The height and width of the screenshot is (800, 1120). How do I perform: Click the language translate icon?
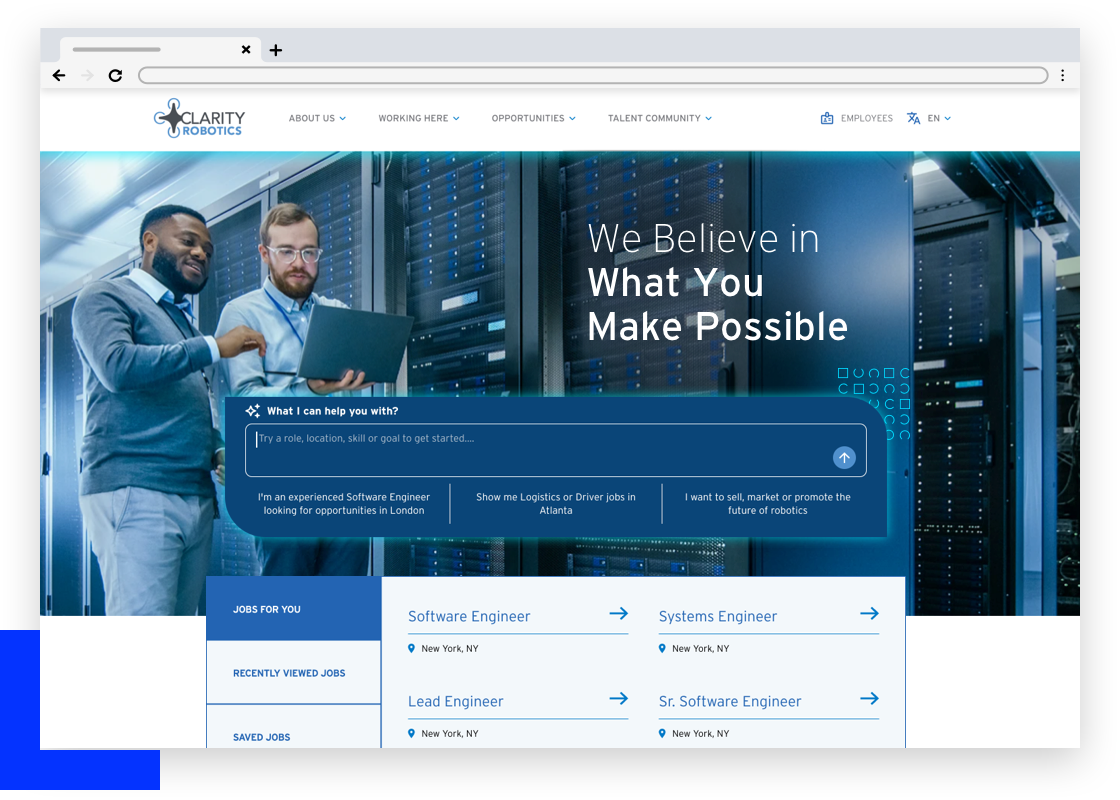pos(914,119)
